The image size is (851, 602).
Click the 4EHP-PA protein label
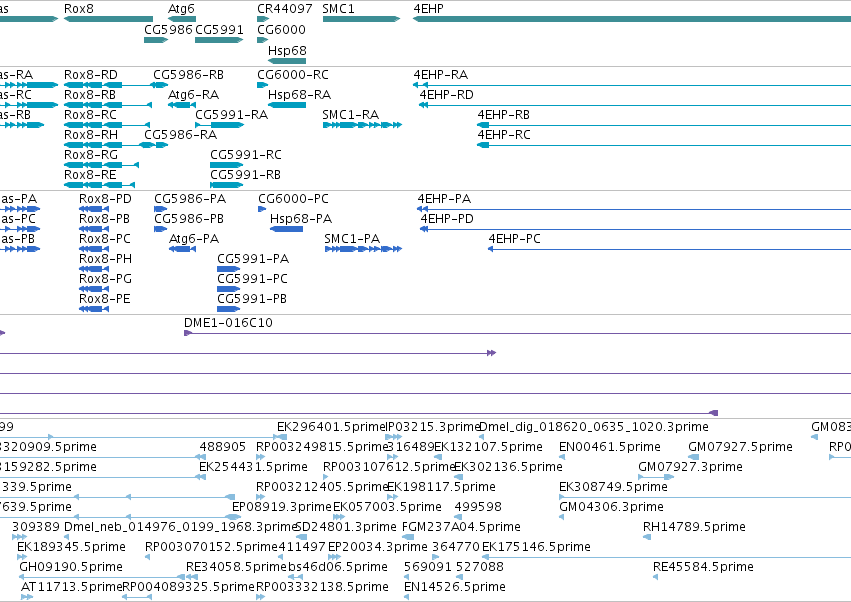[444, 199]
